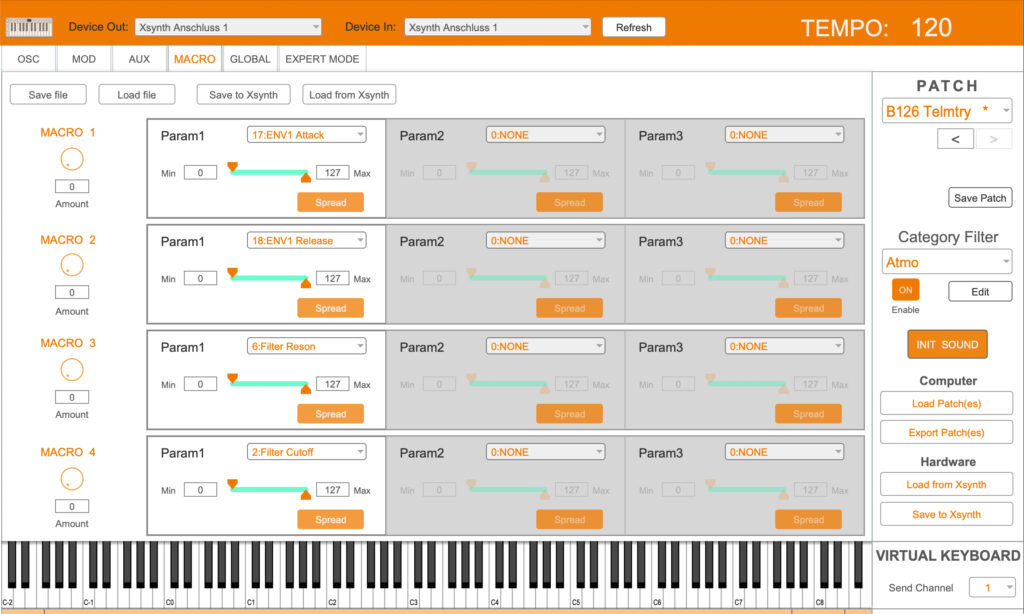1024x614 pixels.
Task: Click the Refresh button
Action: click(x=633, y=27)
